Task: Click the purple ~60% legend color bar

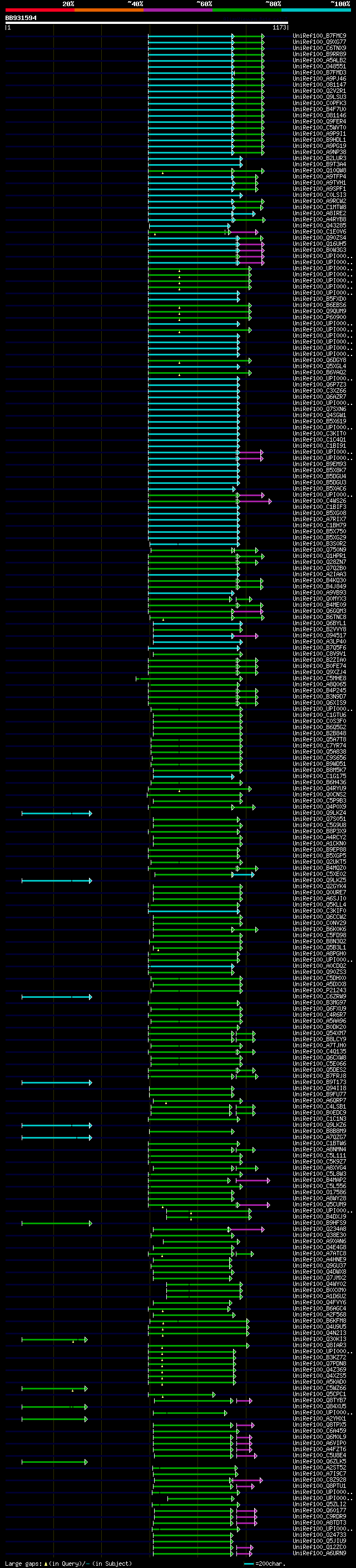Action: click(179, 10)
